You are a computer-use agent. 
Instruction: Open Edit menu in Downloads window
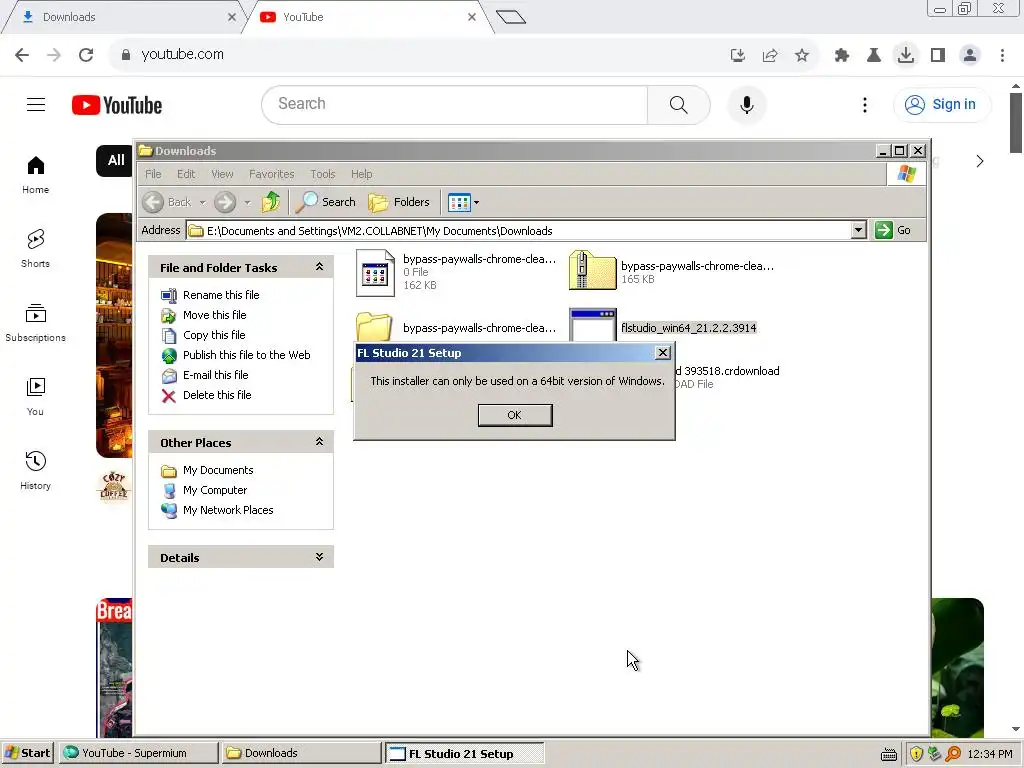(186, 174)
